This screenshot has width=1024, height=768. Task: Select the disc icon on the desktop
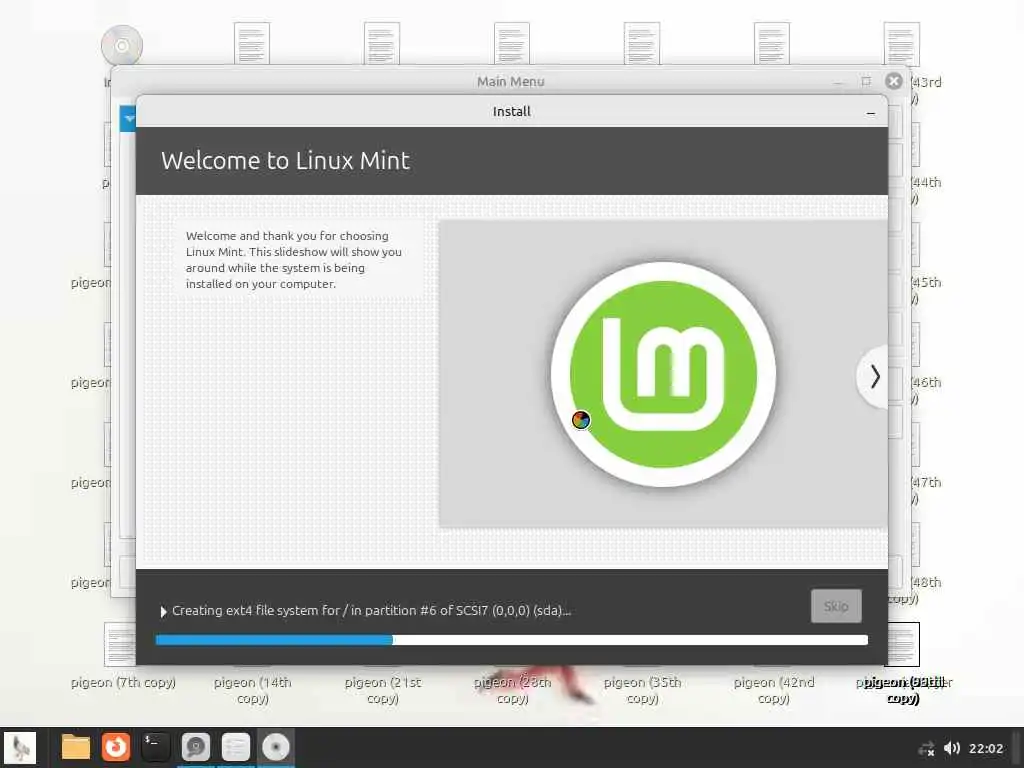122,46
